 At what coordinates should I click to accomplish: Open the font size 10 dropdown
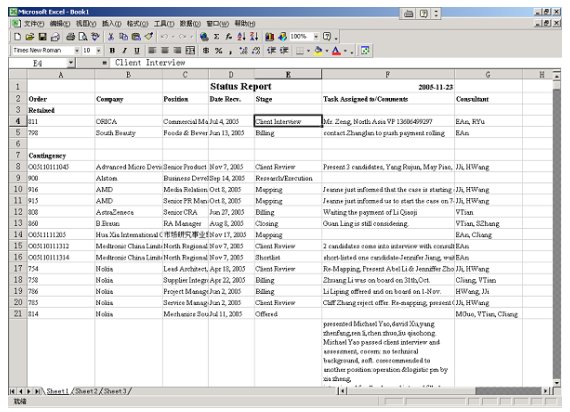point(99,51)
